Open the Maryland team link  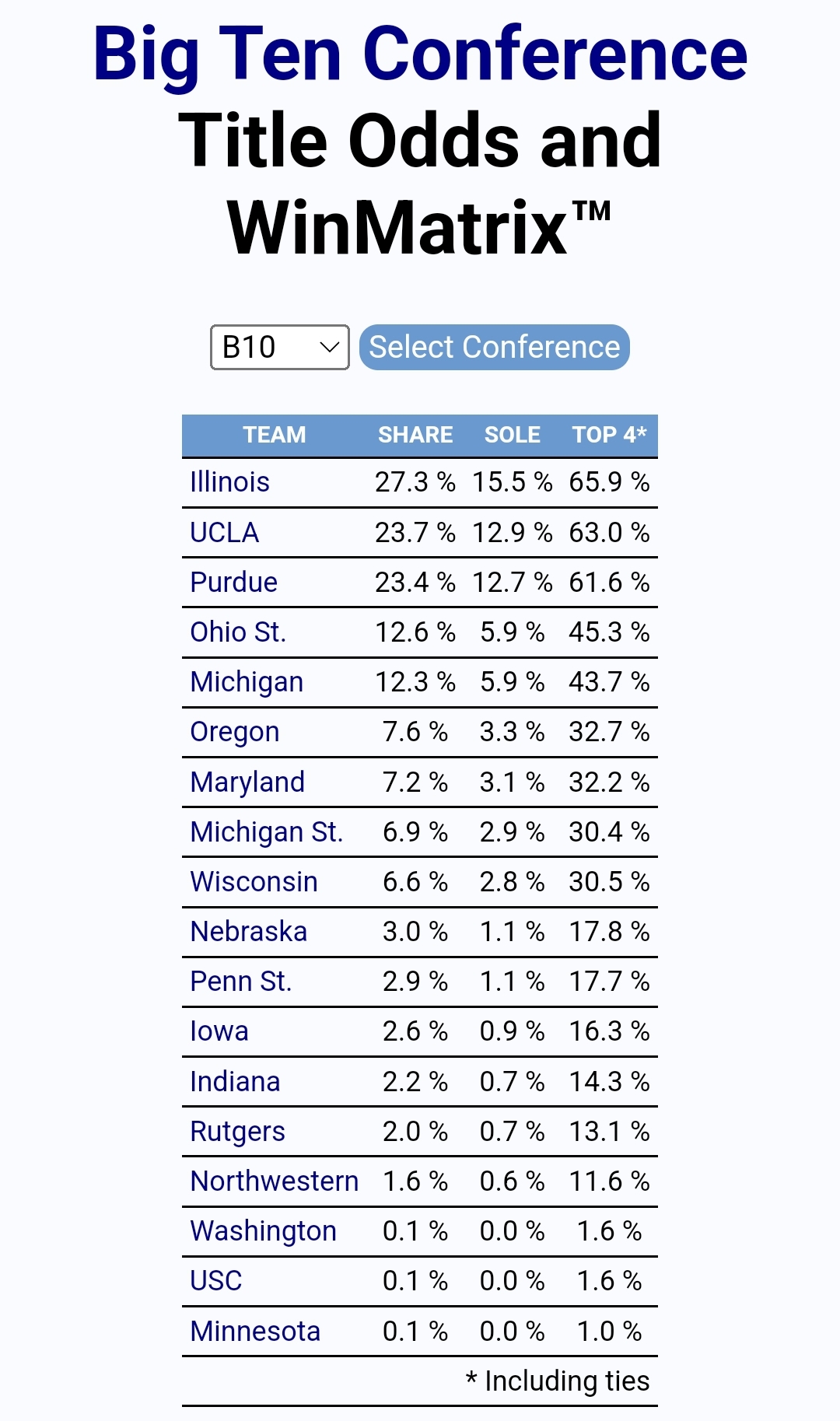pyautogui.click(x=247, y=782)
